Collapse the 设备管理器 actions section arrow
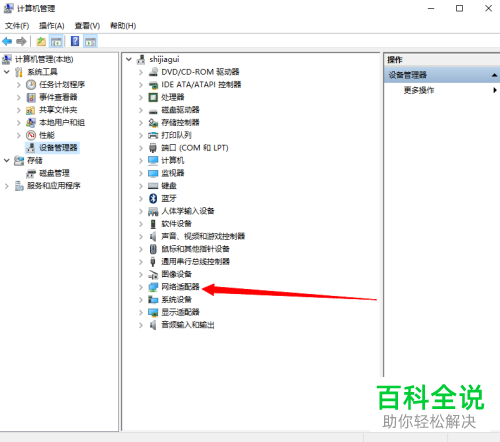This screenshot has height=442, width=500. 495,75
